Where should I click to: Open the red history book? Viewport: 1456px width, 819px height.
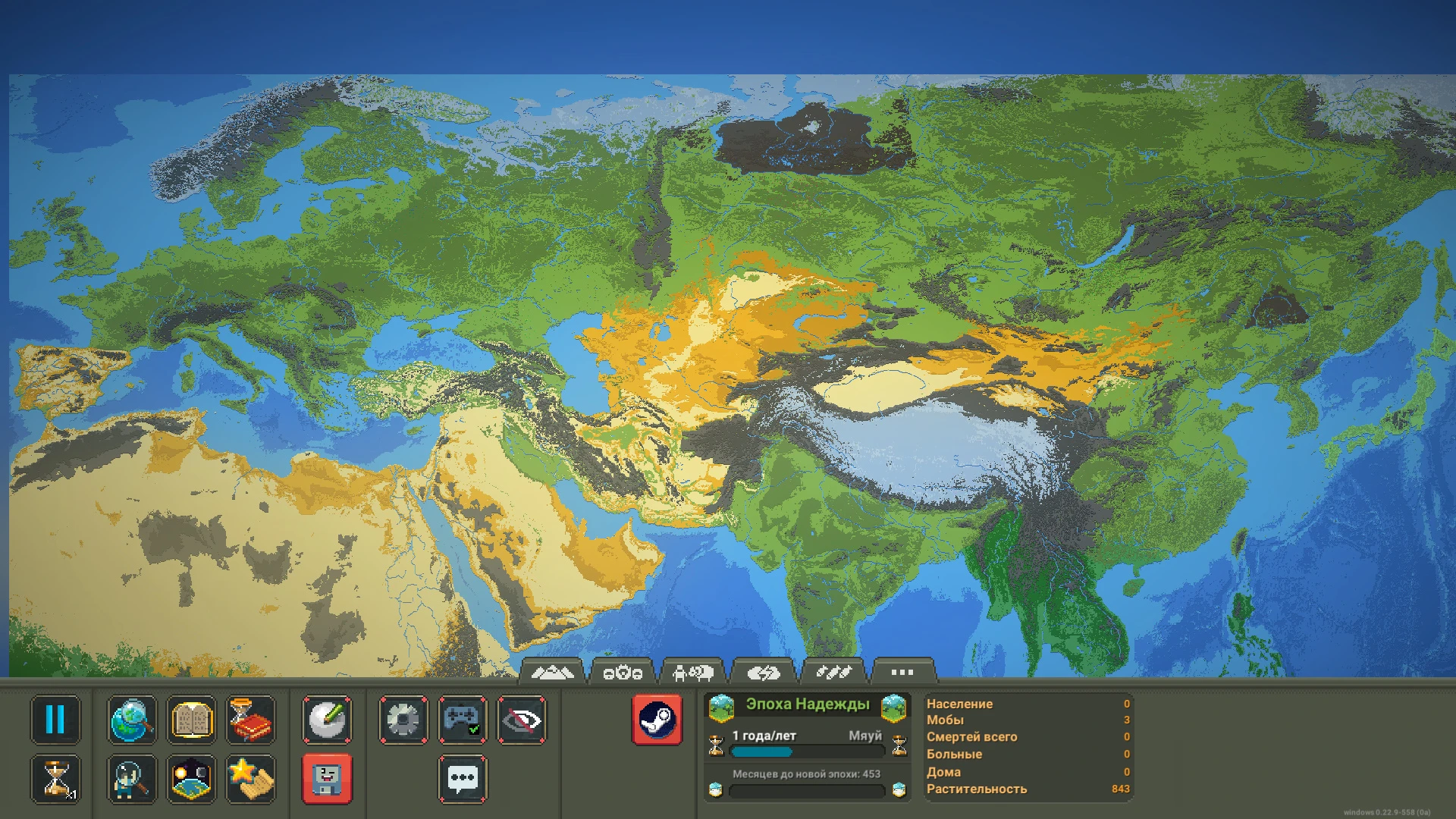pos(250,720)
